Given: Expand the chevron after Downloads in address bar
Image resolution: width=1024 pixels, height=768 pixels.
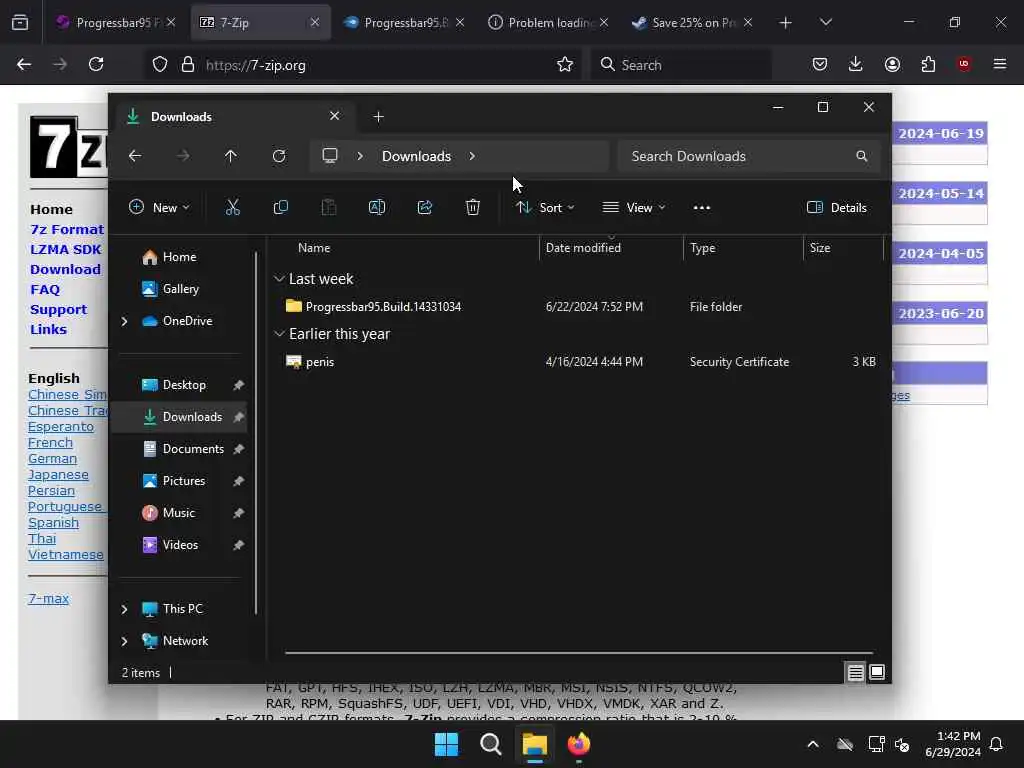Looking at the screenshot, I should click(x=472, y=156).
